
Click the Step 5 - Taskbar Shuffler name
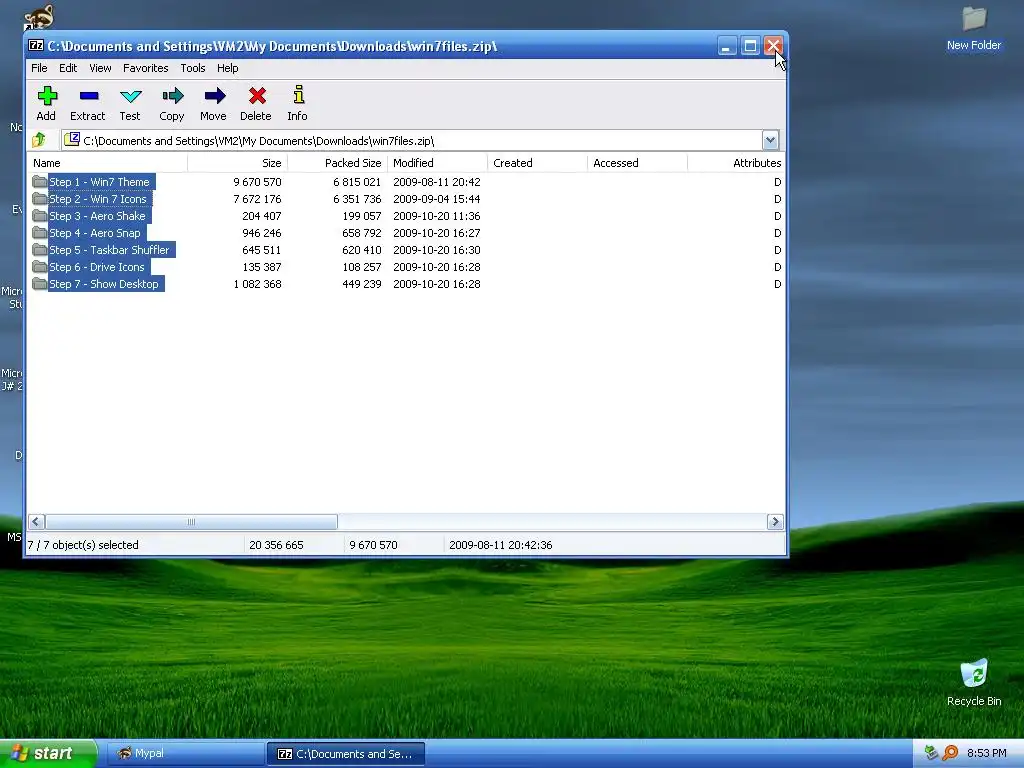point(109,250)
